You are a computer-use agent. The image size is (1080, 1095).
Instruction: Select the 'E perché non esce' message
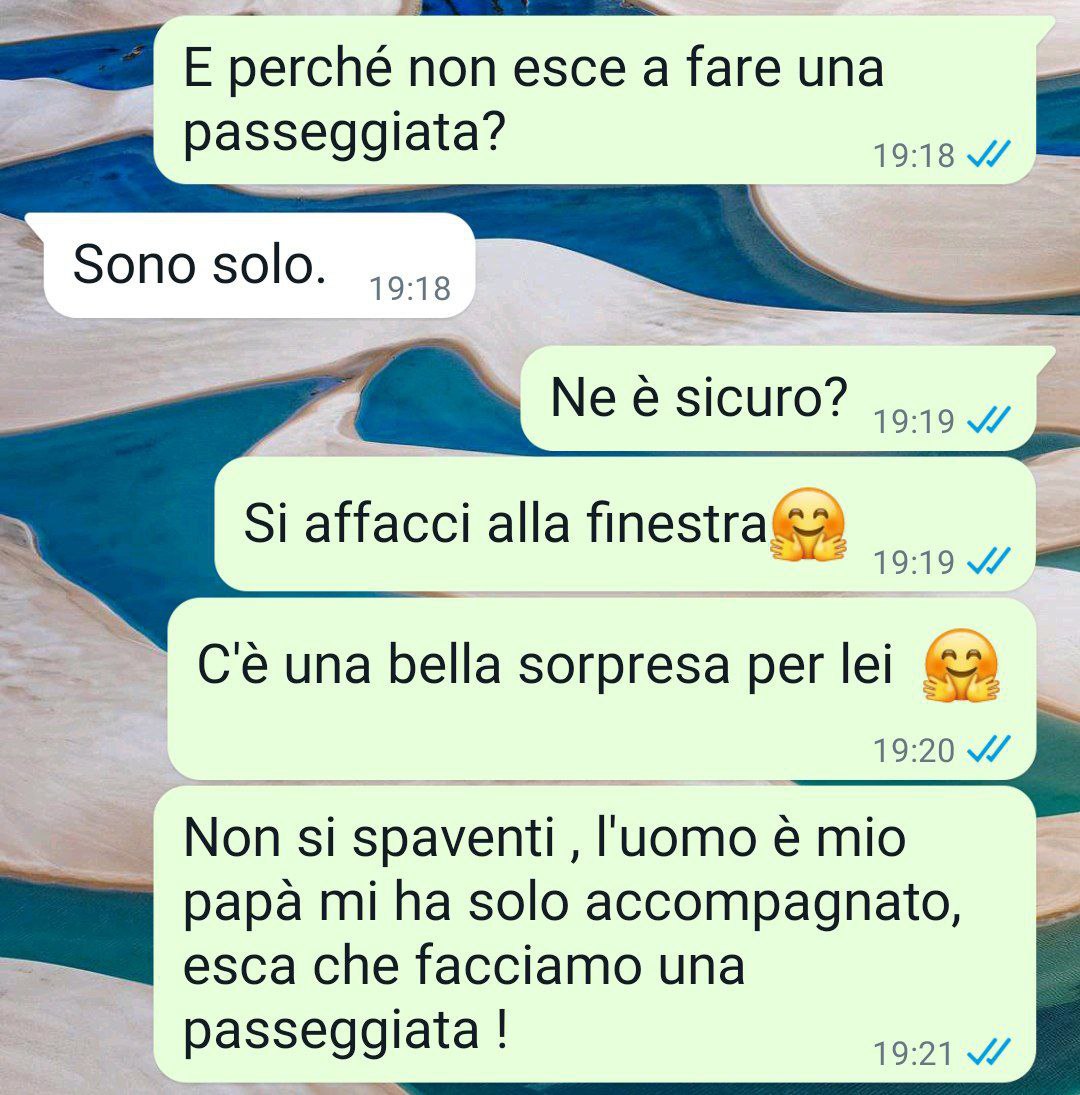tap(600, 100)
